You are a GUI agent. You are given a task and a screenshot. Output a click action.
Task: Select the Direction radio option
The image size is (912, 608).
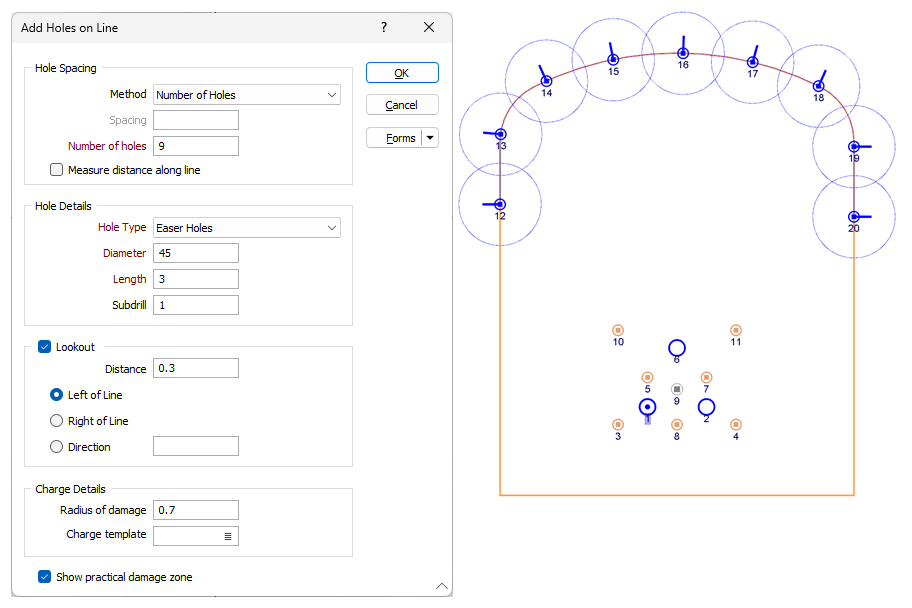coord(56,447)
